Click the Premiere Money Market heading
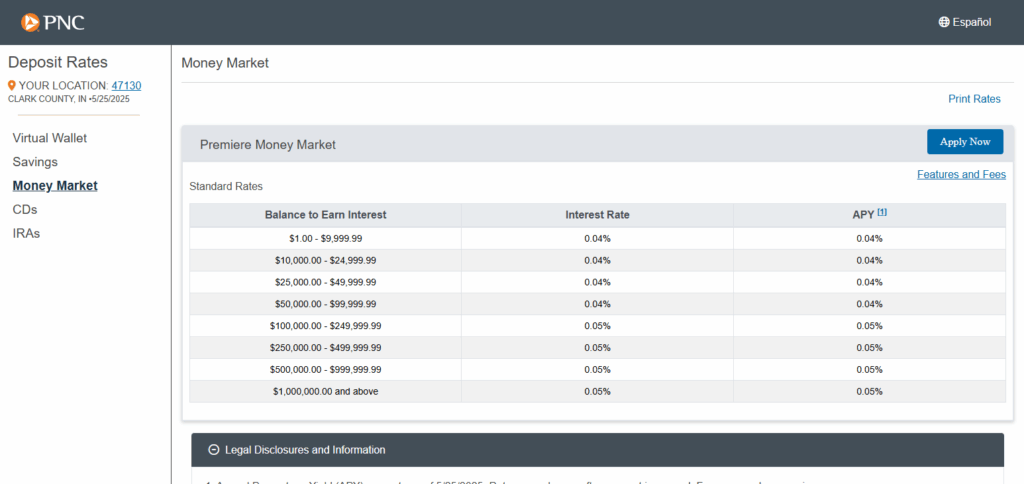The image size is (1024, 484). pyautogui.click(x=268, y=144)
